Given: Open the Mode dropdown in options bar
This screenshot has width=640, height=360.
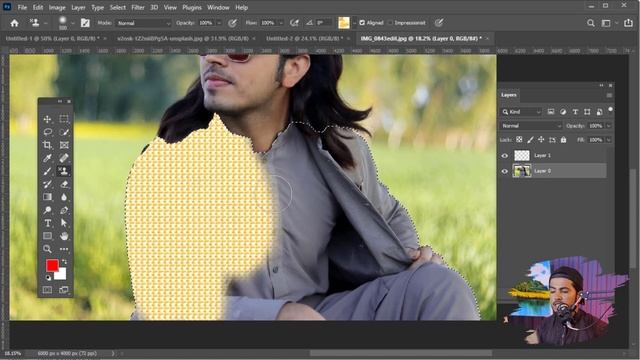Looking at the screenshot, I should point(144,23).
